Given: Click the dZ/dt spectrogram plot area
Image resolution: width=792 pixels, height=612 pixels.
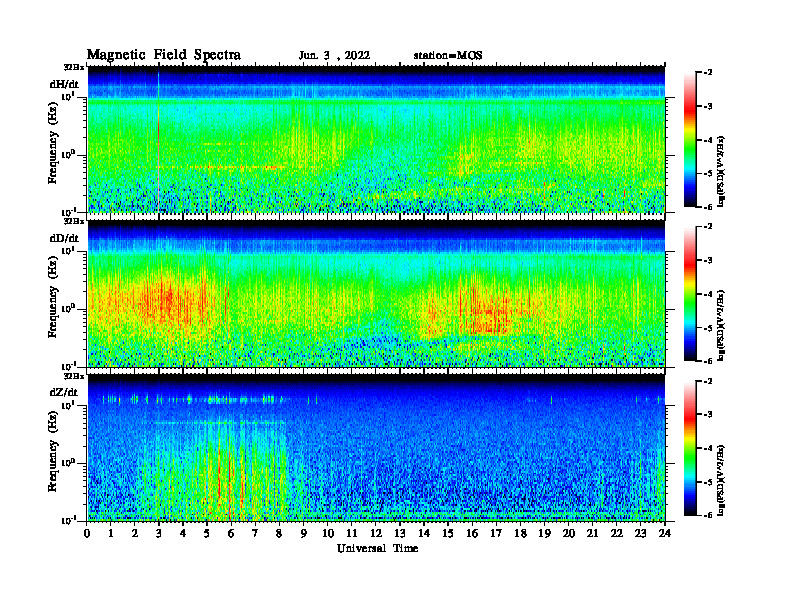Looking at the screenshot, I should tap(376, 448).
